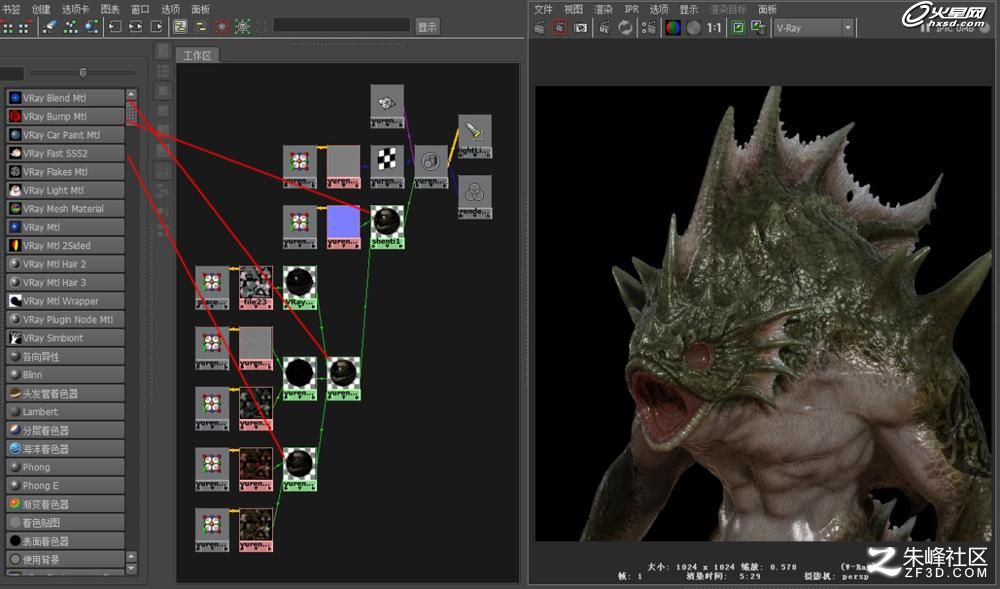Viewport: 1000px width, 589px height.
Task: Switch to the 工作区 tab
Action: pos(197,55)
